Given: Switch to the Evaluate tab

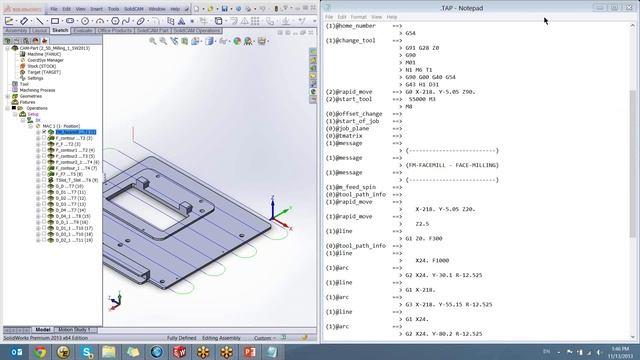Looking at the screenshot, I should [x=82, y=31].
